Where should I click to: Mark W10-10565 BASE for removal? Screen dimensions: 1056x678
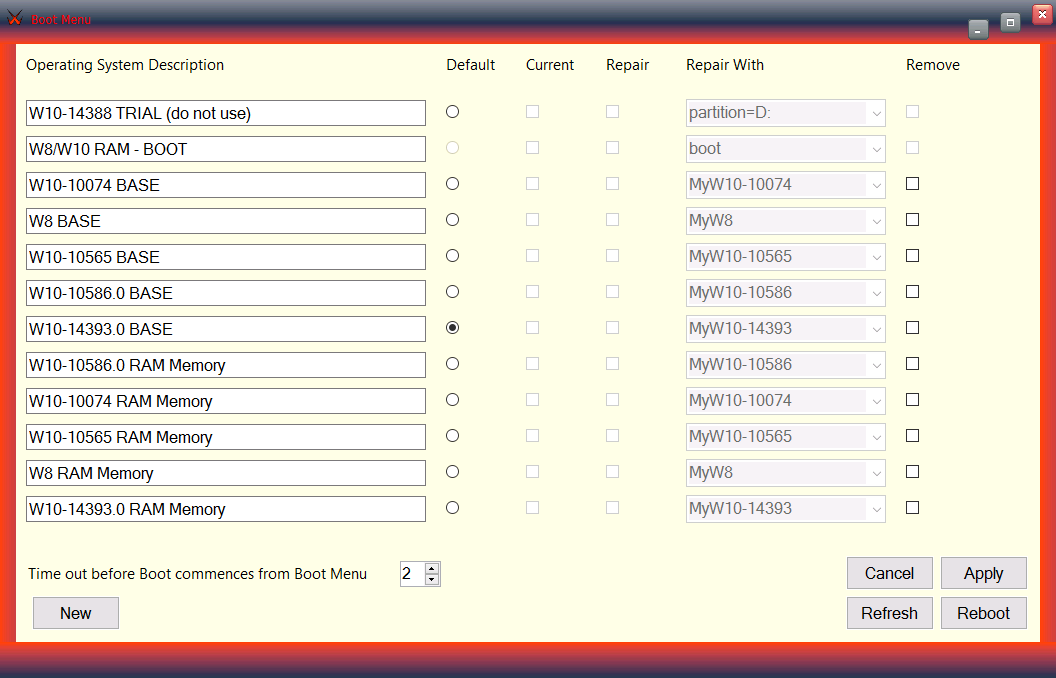[x=913, y=256]
